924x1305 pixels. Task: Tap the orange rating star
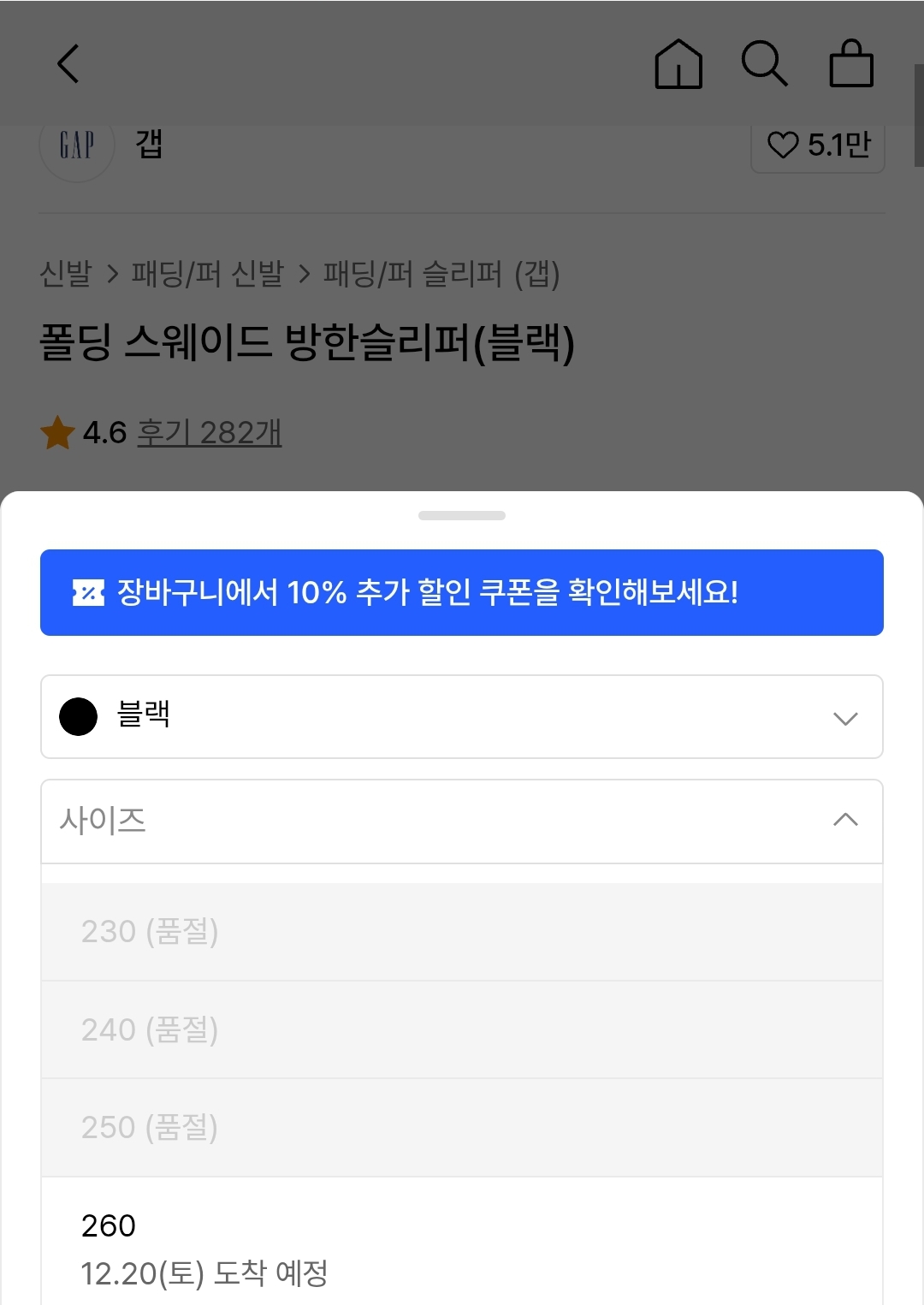[x=58, y=433]
